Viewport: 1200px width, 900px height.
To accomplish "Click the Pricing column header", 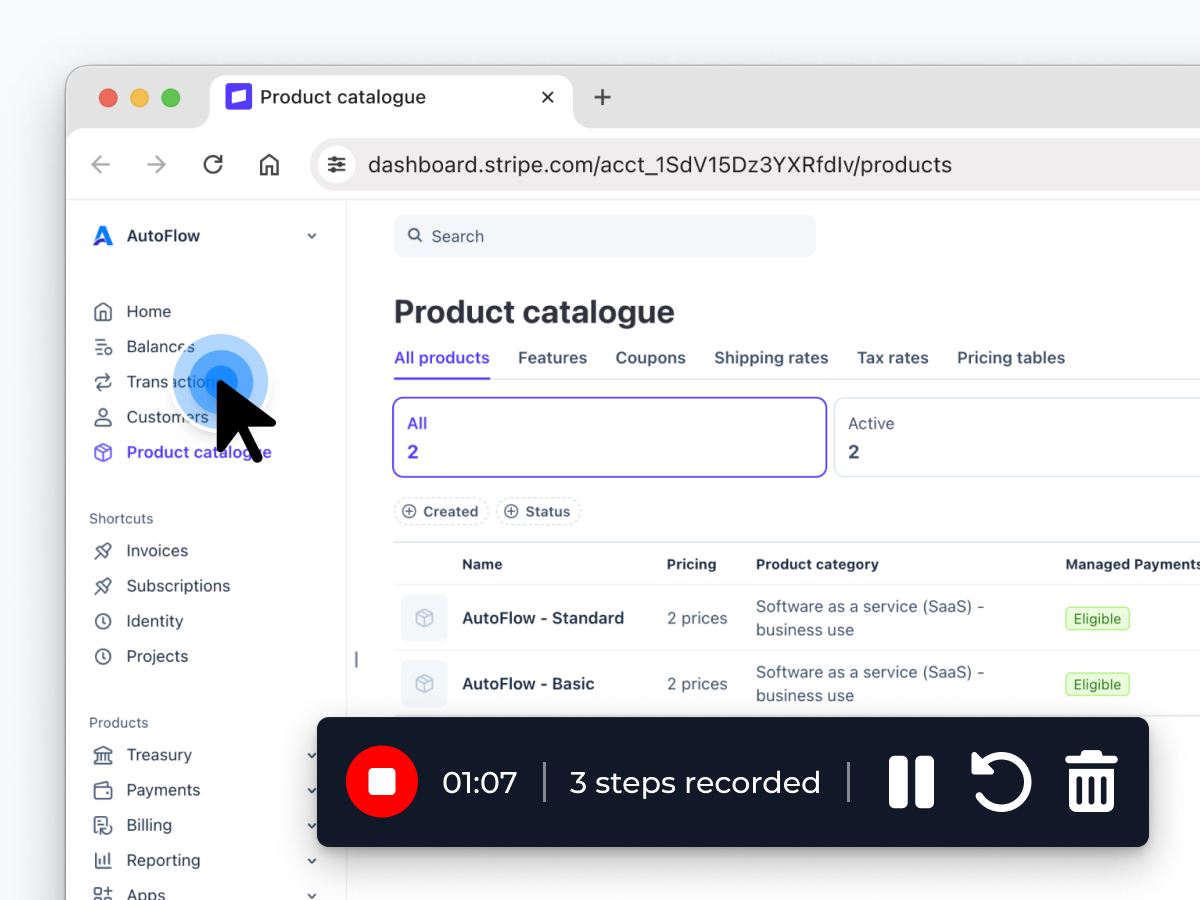I will (692, 564).
